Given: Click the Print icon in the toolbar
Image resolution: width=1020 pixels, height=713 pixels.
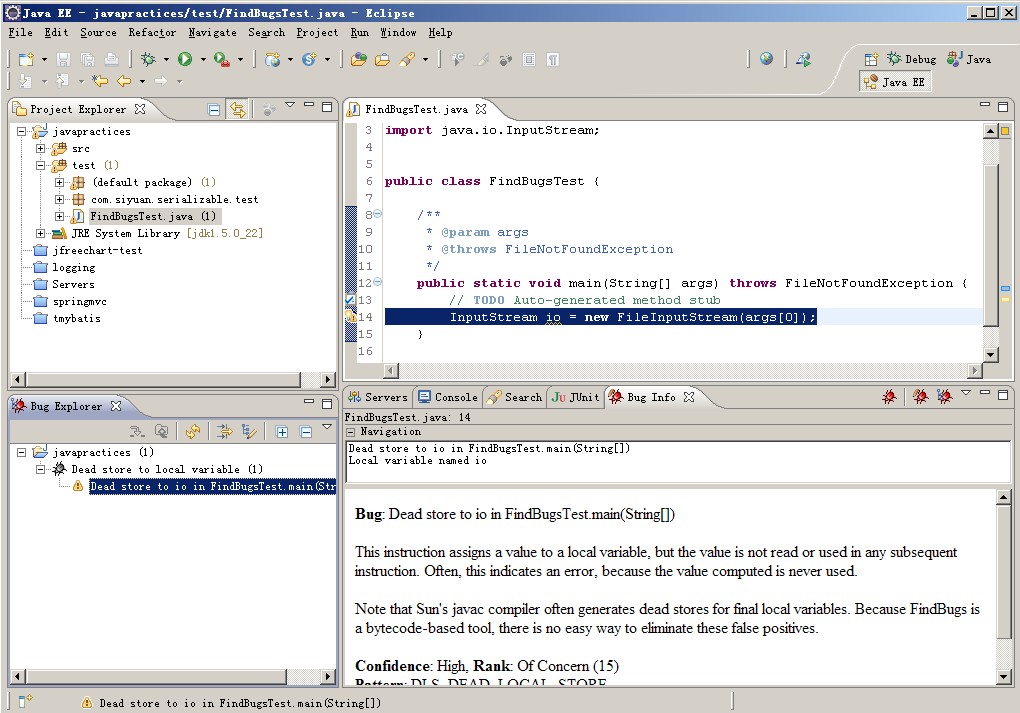Looking at the screenshot, I should [110, 59].
